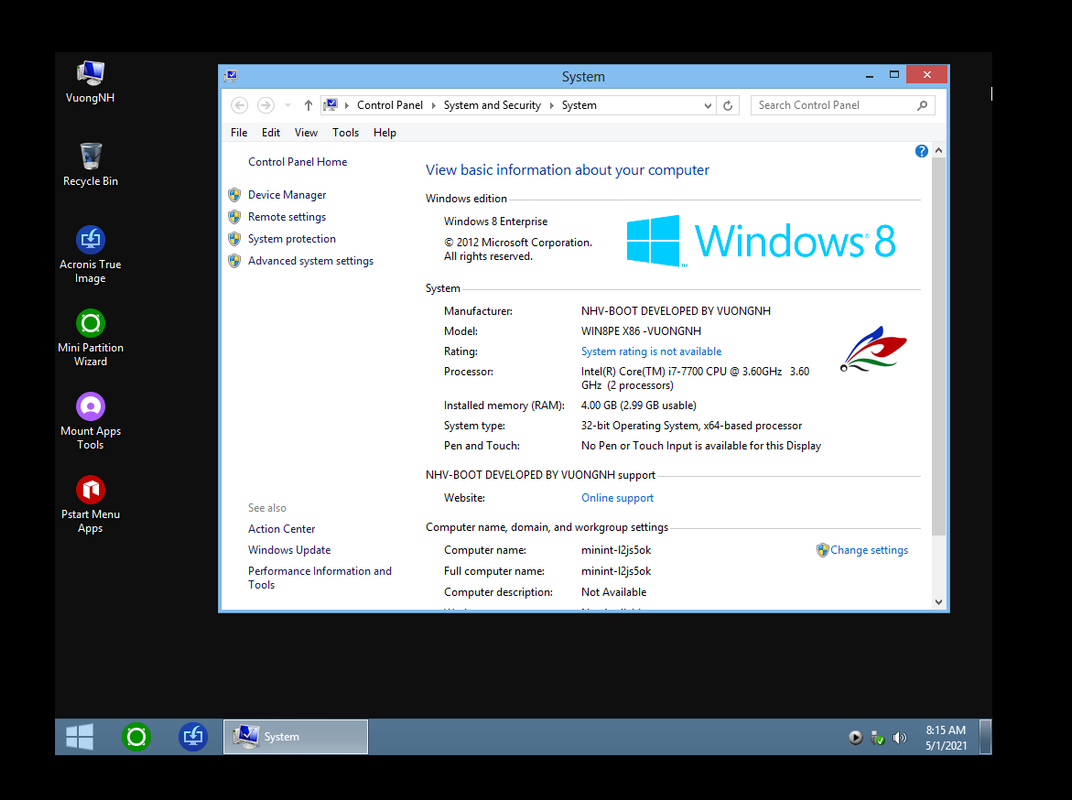Click the computer icon in address bar
1072x800 pixels.
[331, 105]
